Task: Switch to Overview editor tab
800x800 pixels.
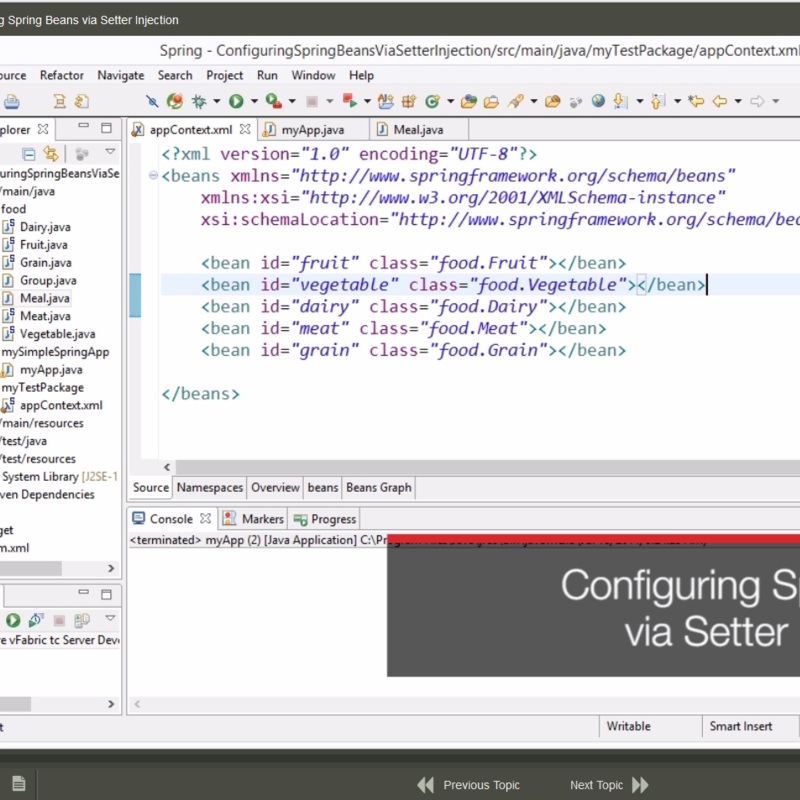Action: pyautogui.click(x=275, y=488)
